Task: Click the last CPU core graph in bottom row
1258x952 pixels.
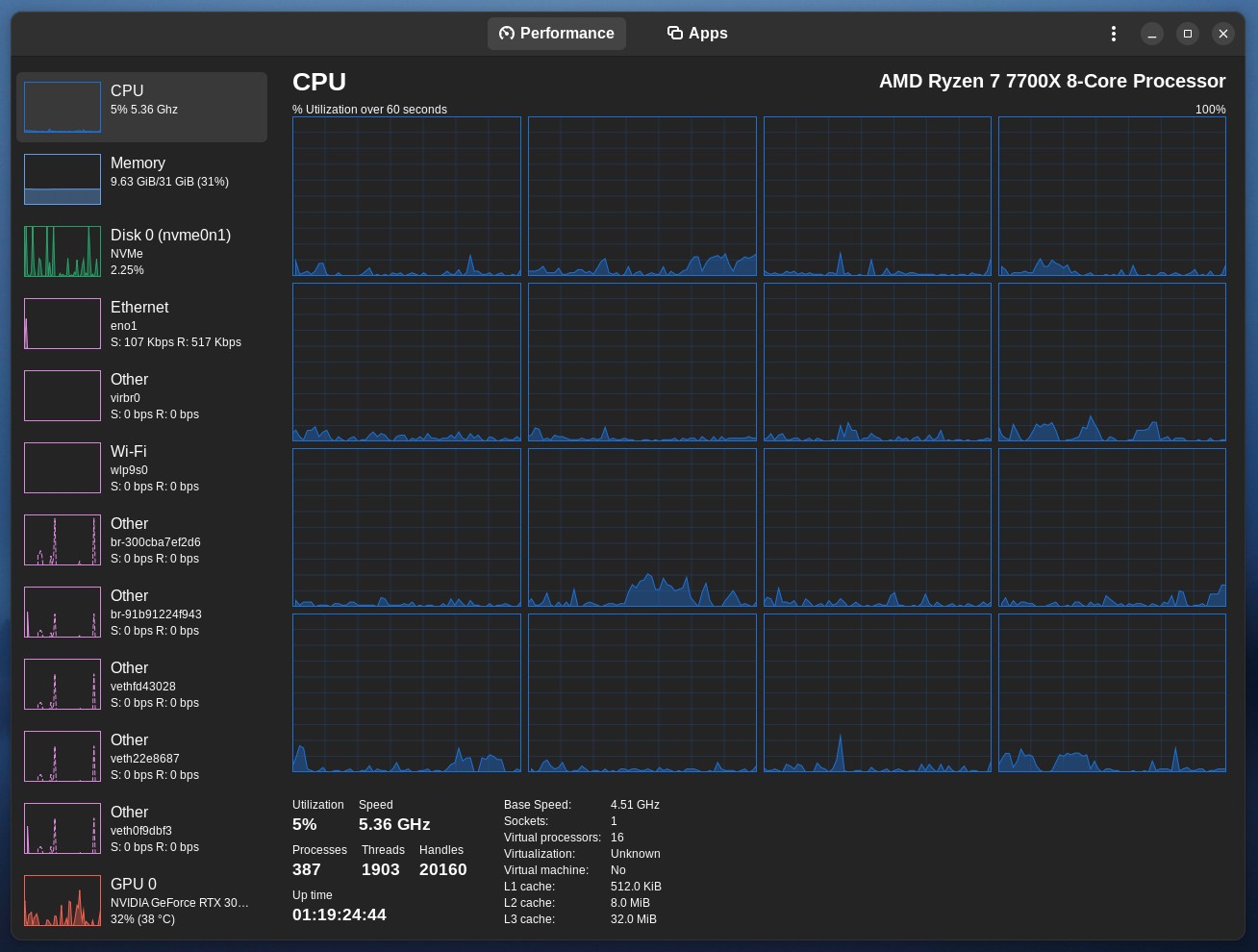Action: (1112, 693)
